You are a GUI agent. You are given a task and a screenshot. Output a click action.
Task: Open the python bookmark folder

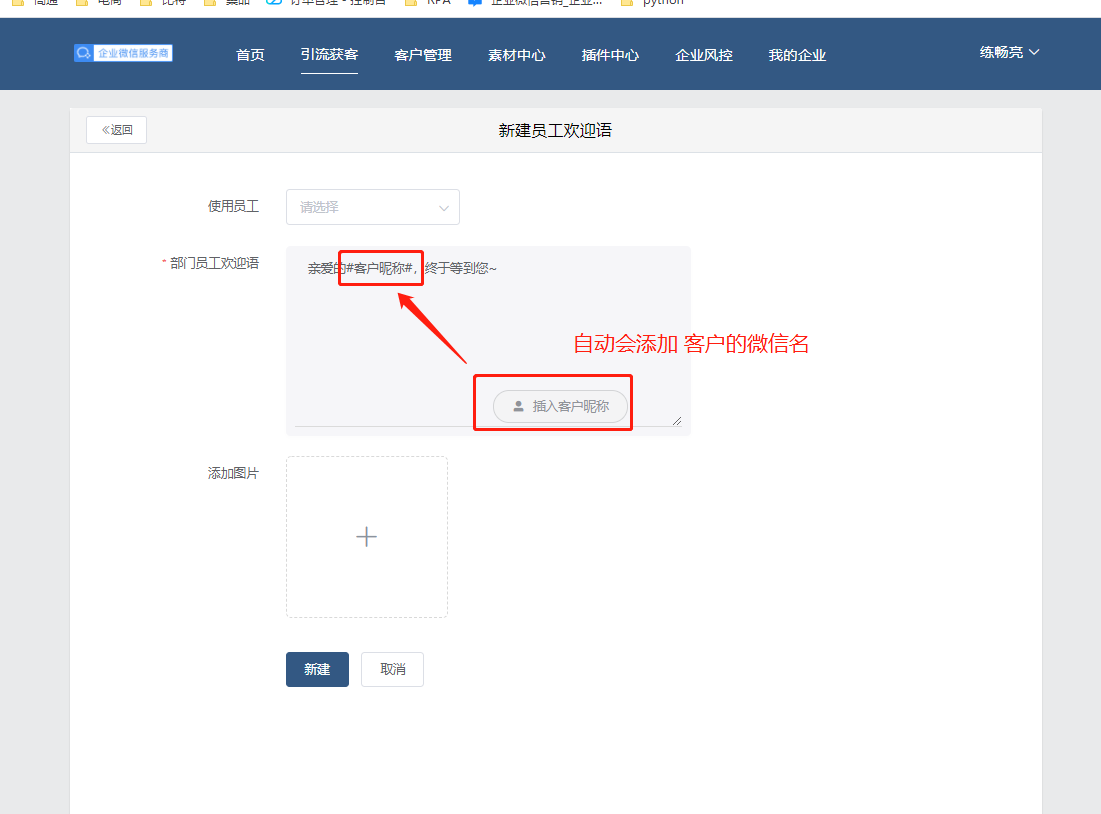(x=653, y=3)
